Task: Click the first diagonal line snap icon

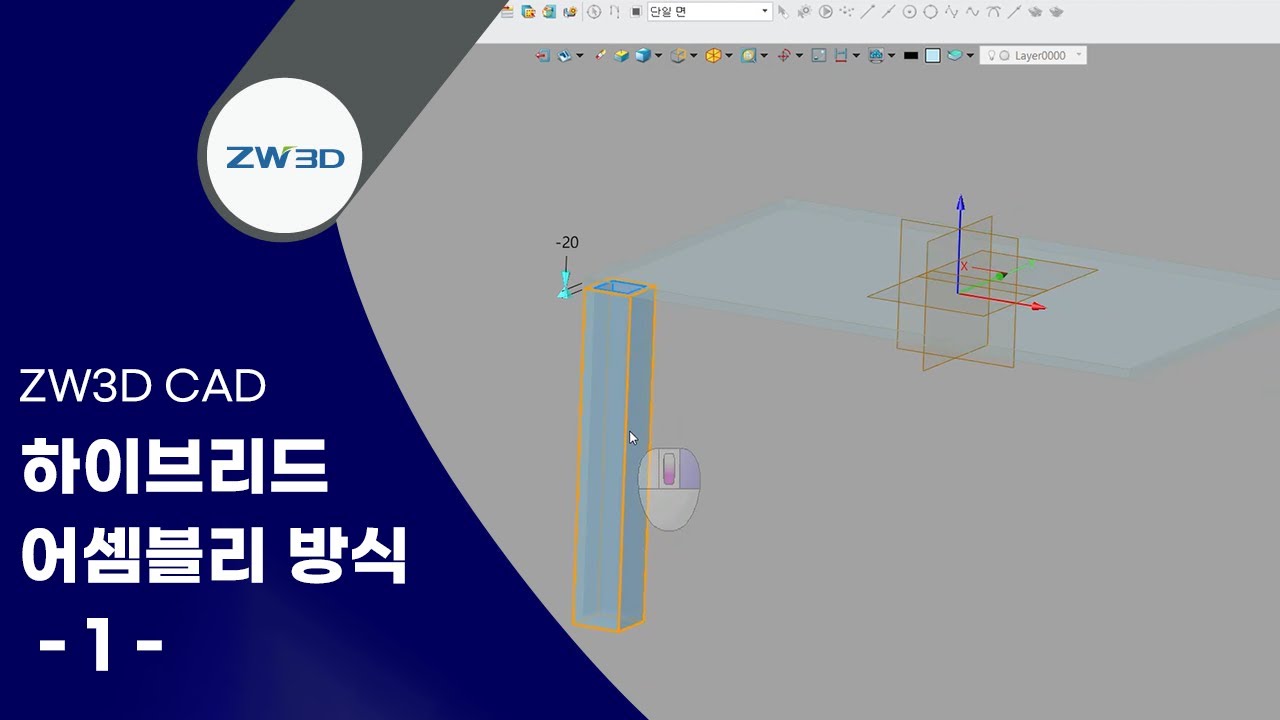Action: tap(867, 12)
